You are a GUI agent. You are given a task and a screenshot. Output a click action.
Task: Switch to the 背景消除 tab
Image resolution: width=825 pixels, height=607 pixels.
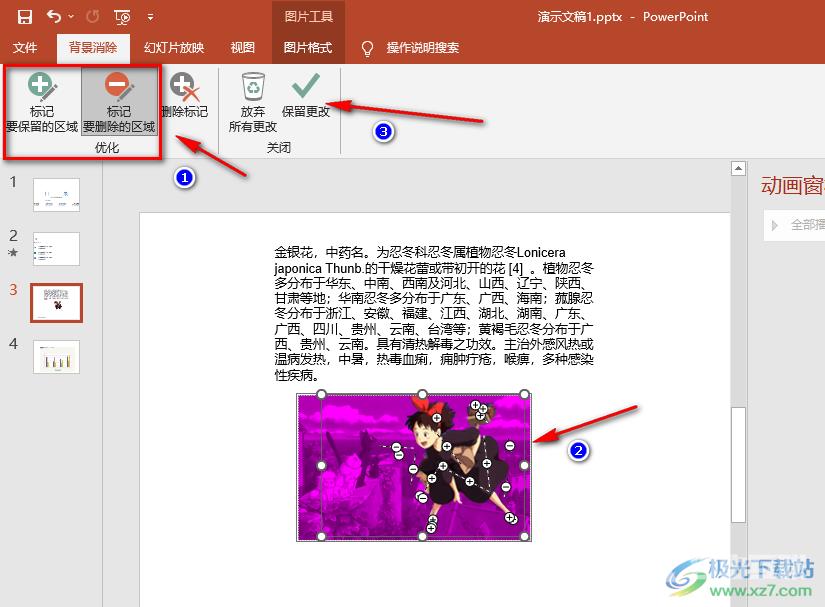[93, 48]
